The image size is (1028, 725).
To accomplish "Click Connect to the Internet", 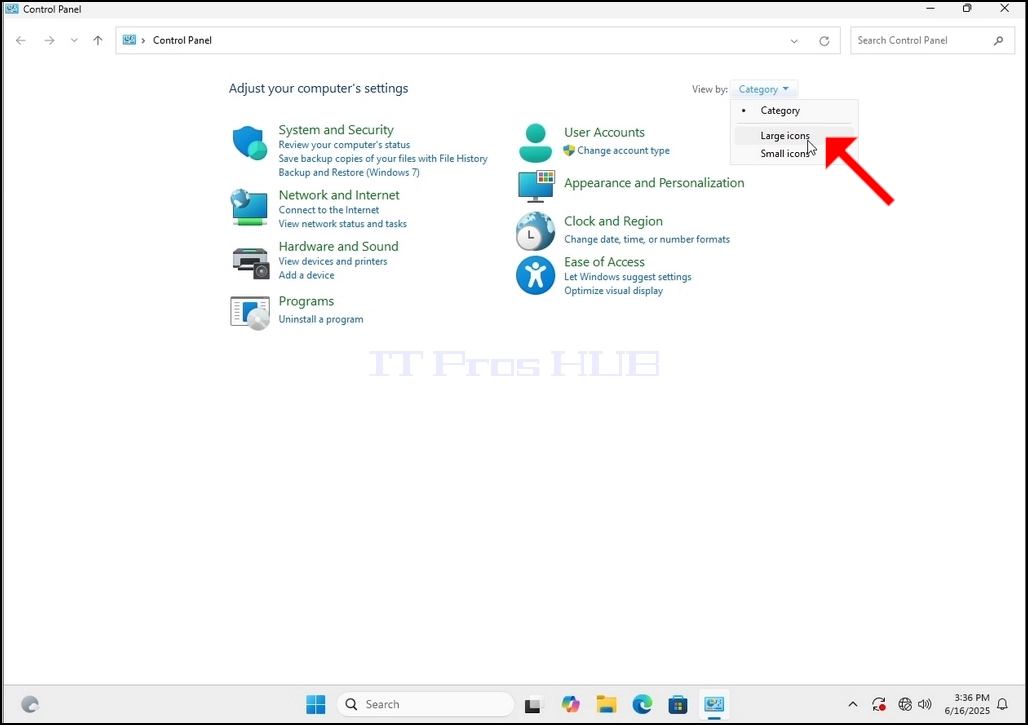I will point(328,210).
